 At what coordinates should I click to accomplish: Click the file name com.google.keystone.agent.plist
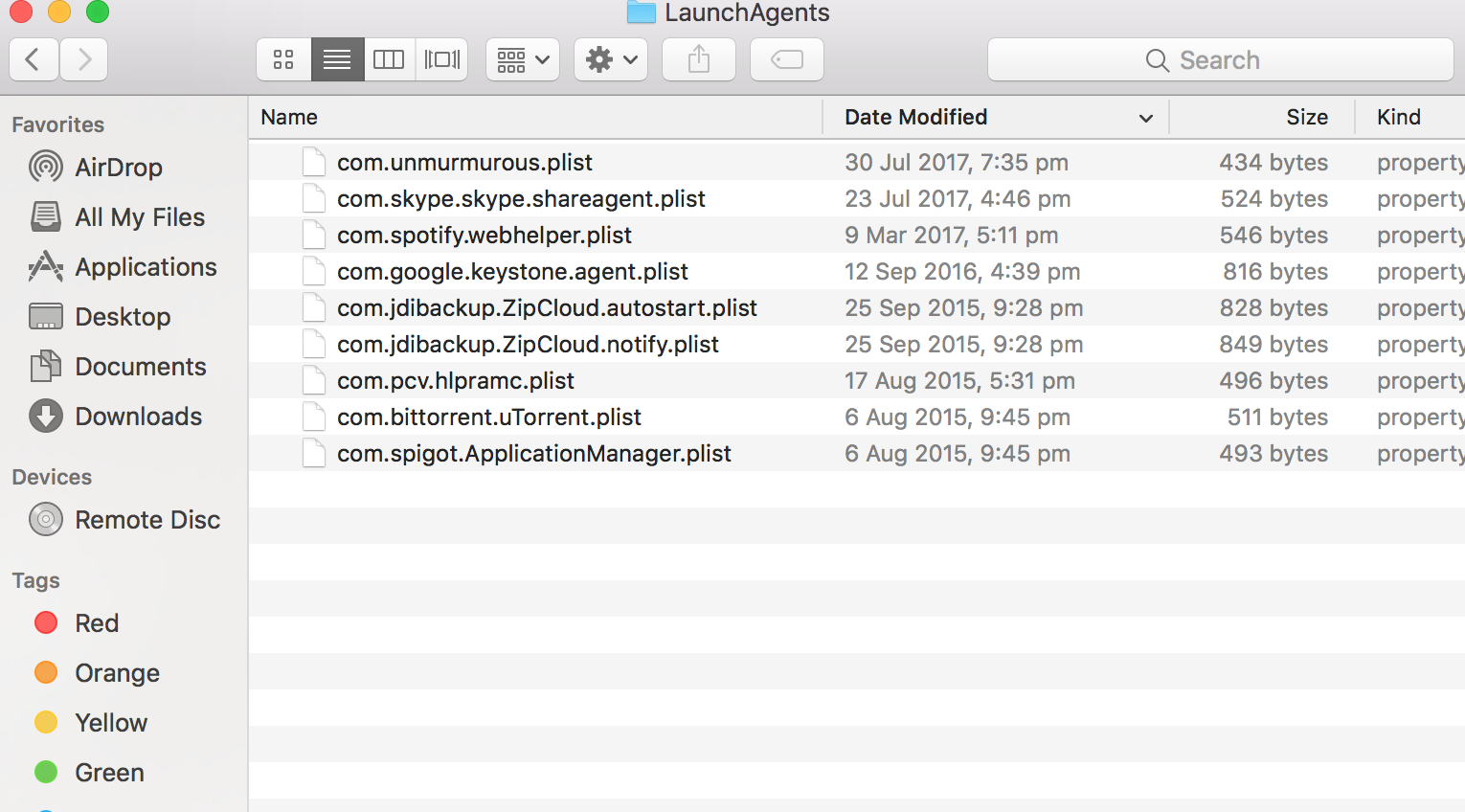click(512, 272)
